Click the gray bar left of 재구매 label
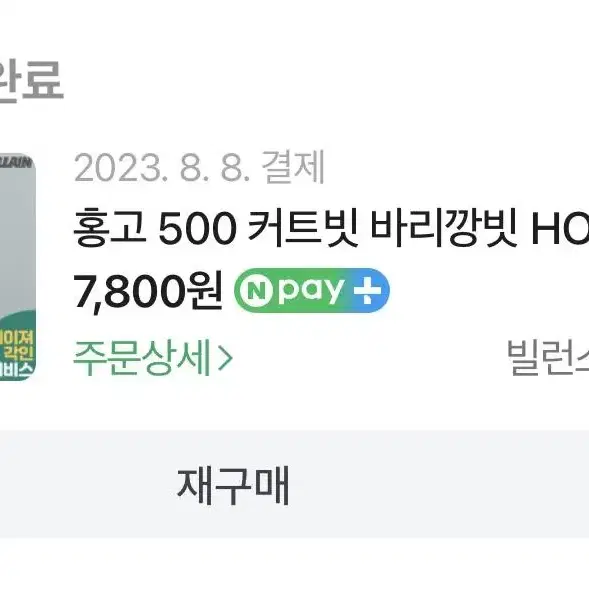Image resolution: width=589 pixels, height=589 pixels. (88, 485)
